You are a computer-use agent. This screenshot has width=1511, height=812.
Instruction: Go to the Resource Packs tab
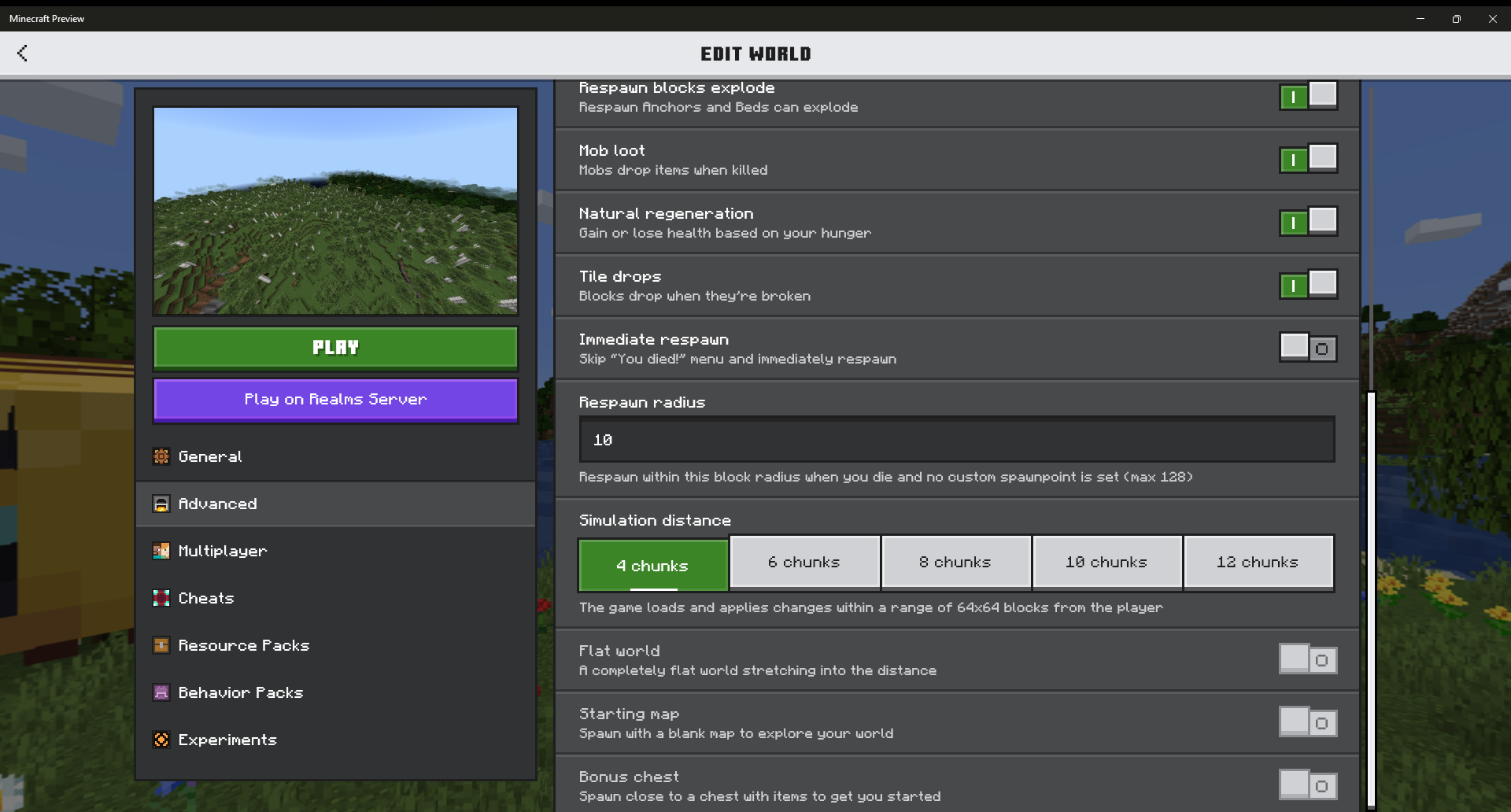[x=336, y=645]
